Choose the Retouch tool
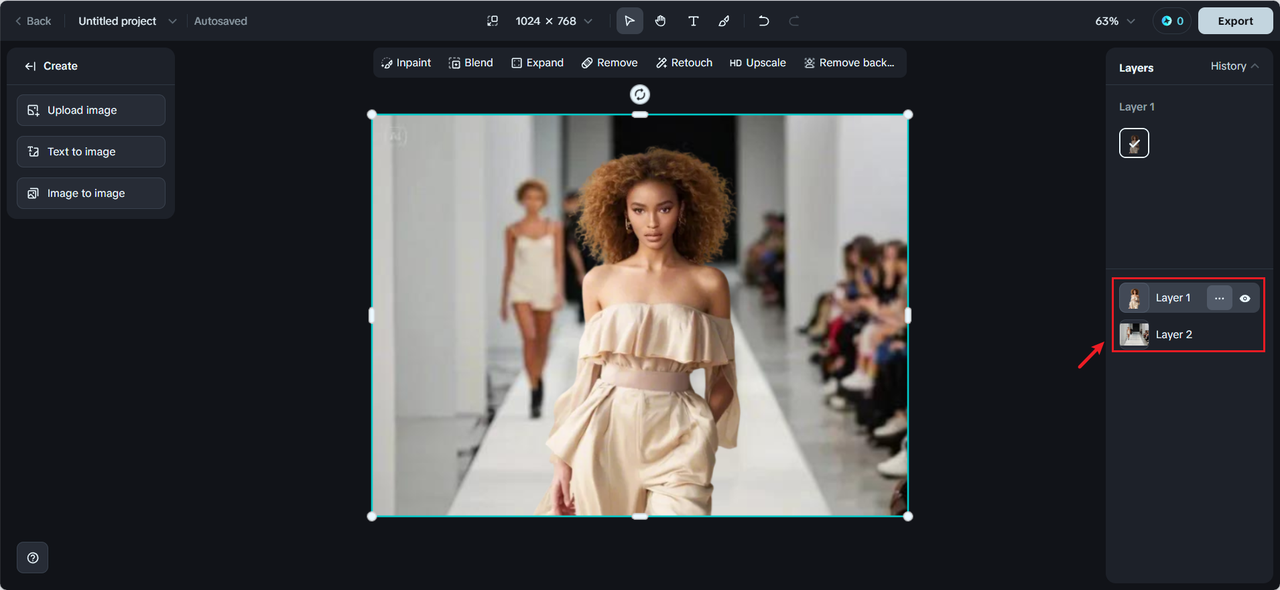Image resolution: width=1280 pixels, height=590 pixels. coord(684,63)
